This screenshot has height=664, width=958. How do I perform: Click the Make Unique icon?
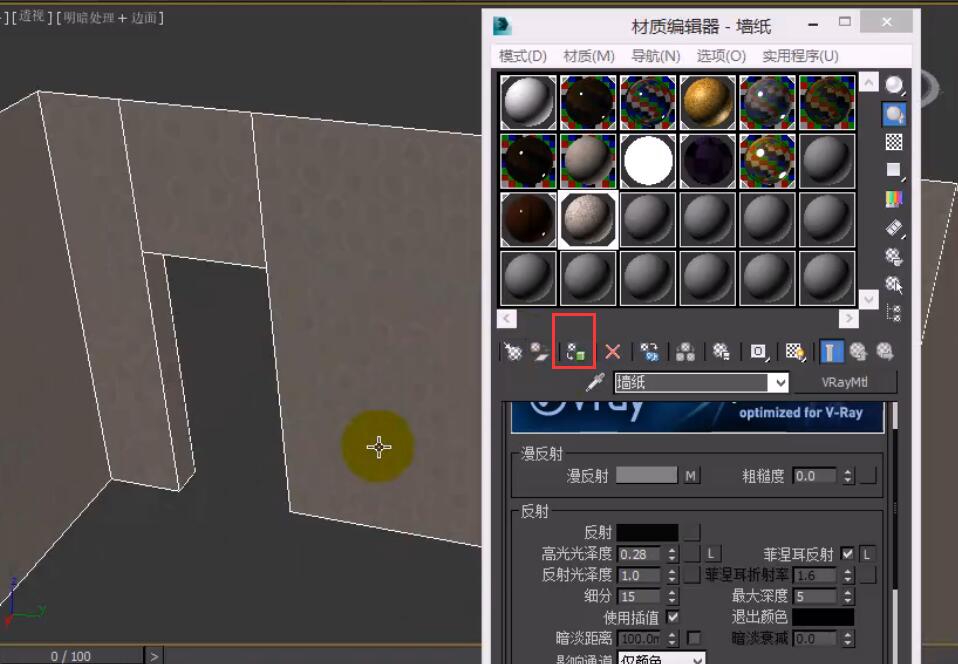tap(685, 352)
